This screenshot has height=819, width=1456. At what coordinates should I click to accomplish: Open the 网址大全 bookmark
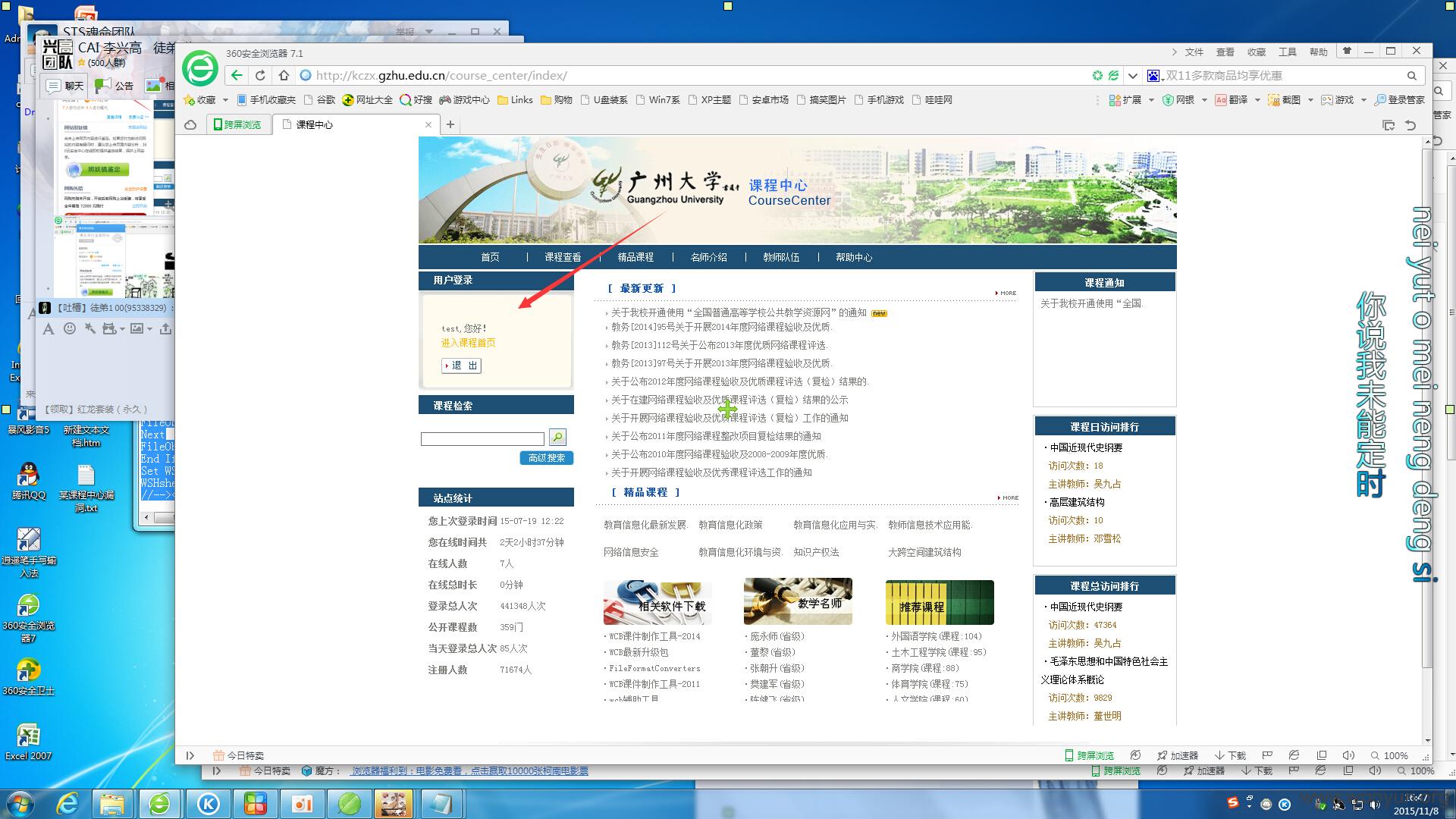[x=368, y=100]
